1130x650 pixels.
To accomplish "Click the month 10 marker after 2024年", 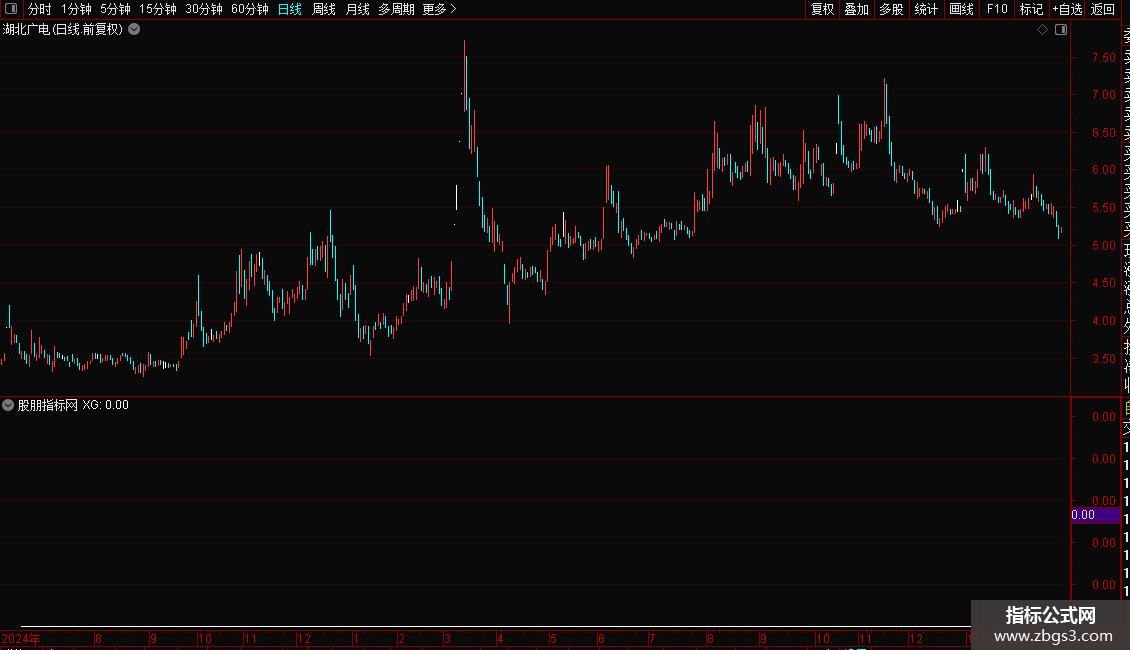I will coord(205,638).
